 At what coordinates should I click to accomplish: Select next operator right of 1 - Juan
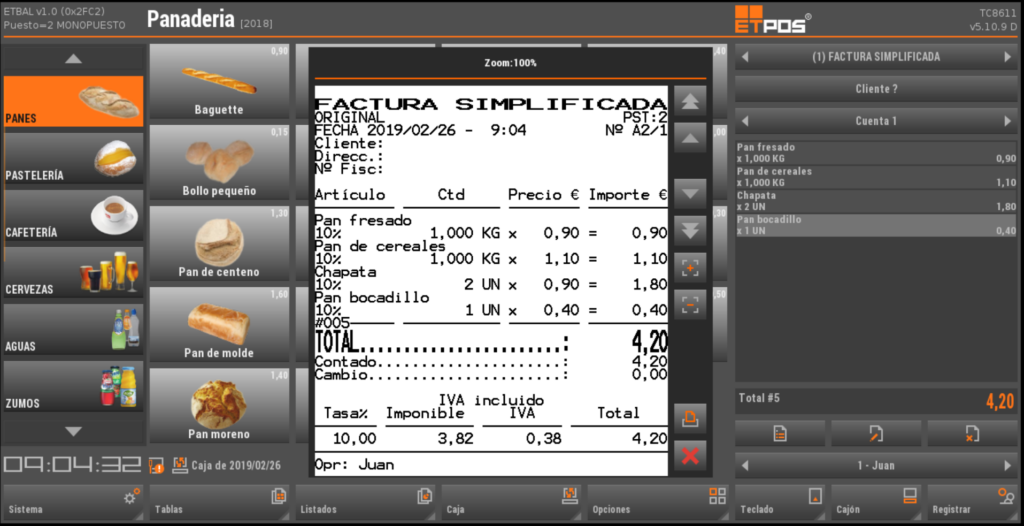[x=1008, y=466]
